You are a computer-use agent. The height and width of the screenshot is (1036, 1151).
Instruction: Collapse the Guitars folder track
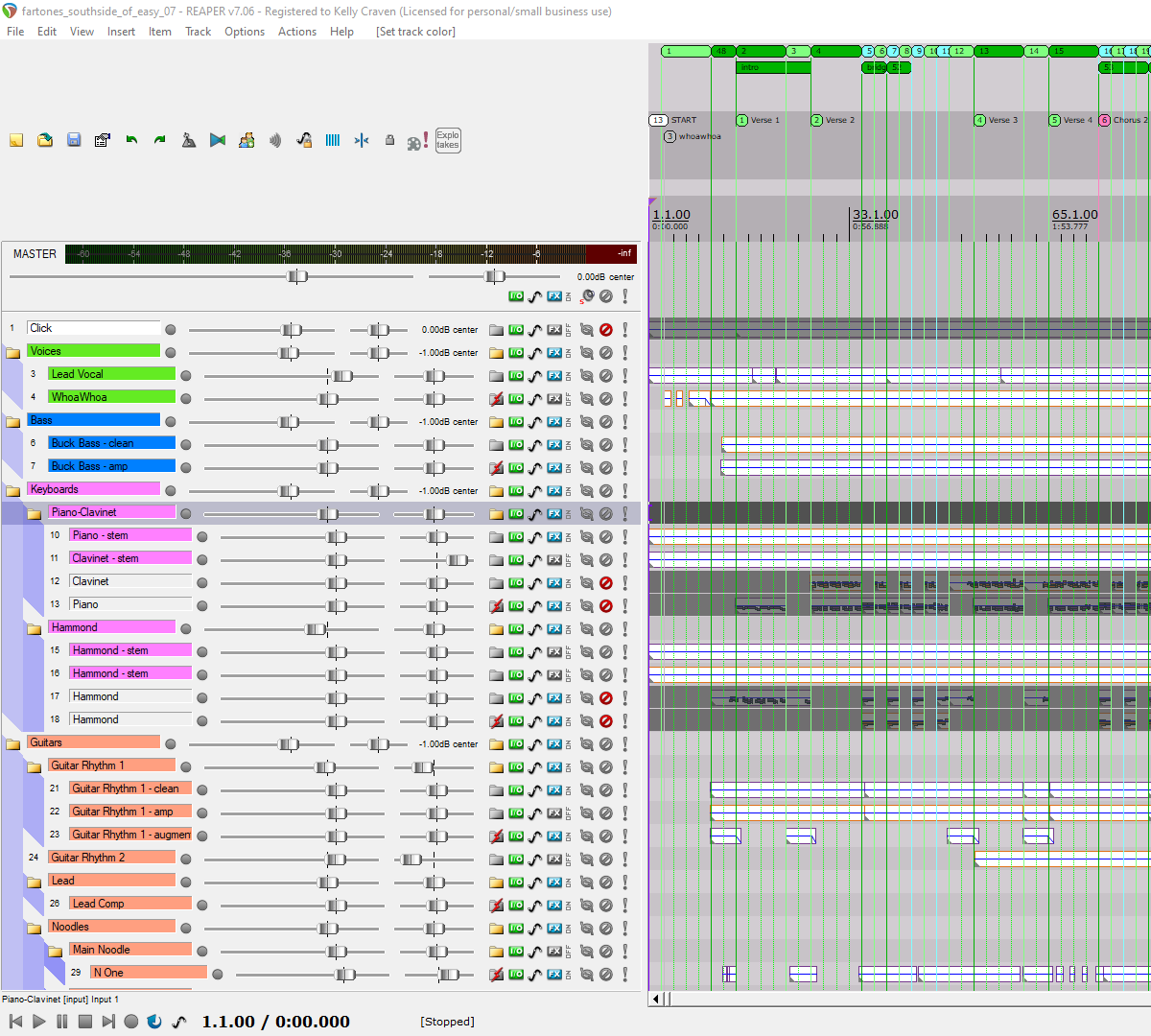[x=13, y=744]
